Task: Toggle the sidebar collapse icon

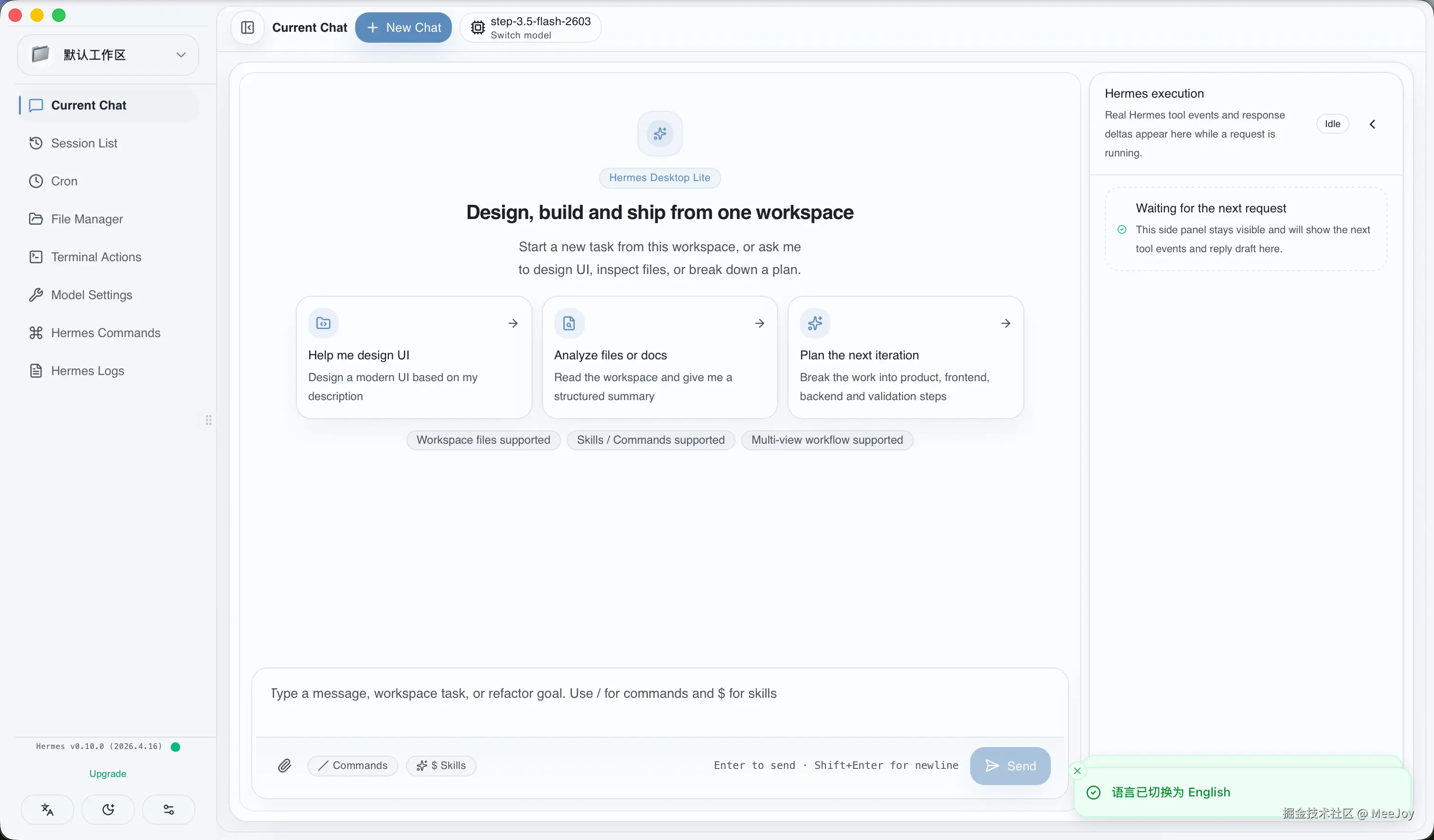Action: tap(248, 27)
